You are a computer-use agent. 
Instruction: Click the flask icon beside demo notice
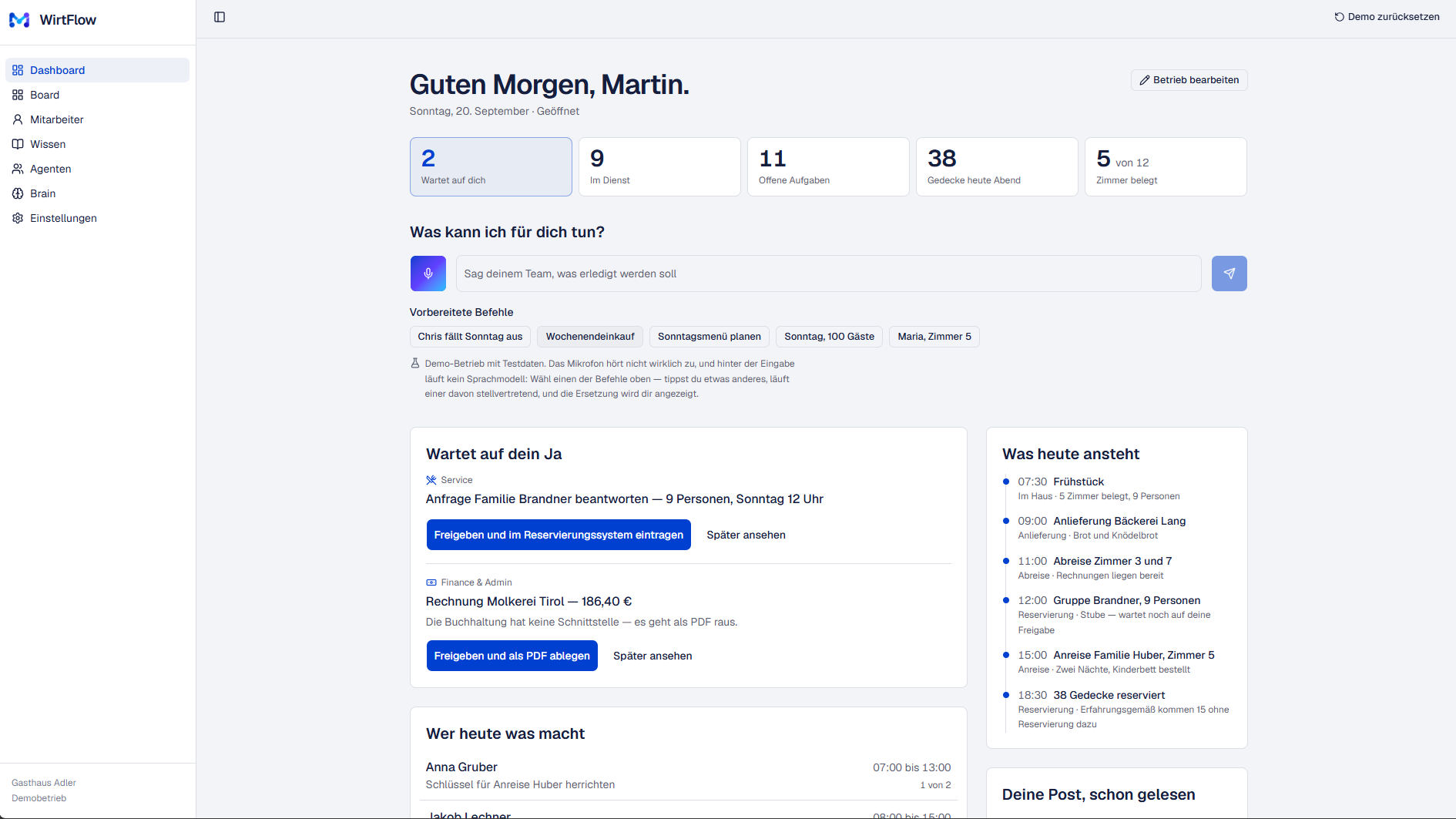pyautogui.click(x=415, y=364)
